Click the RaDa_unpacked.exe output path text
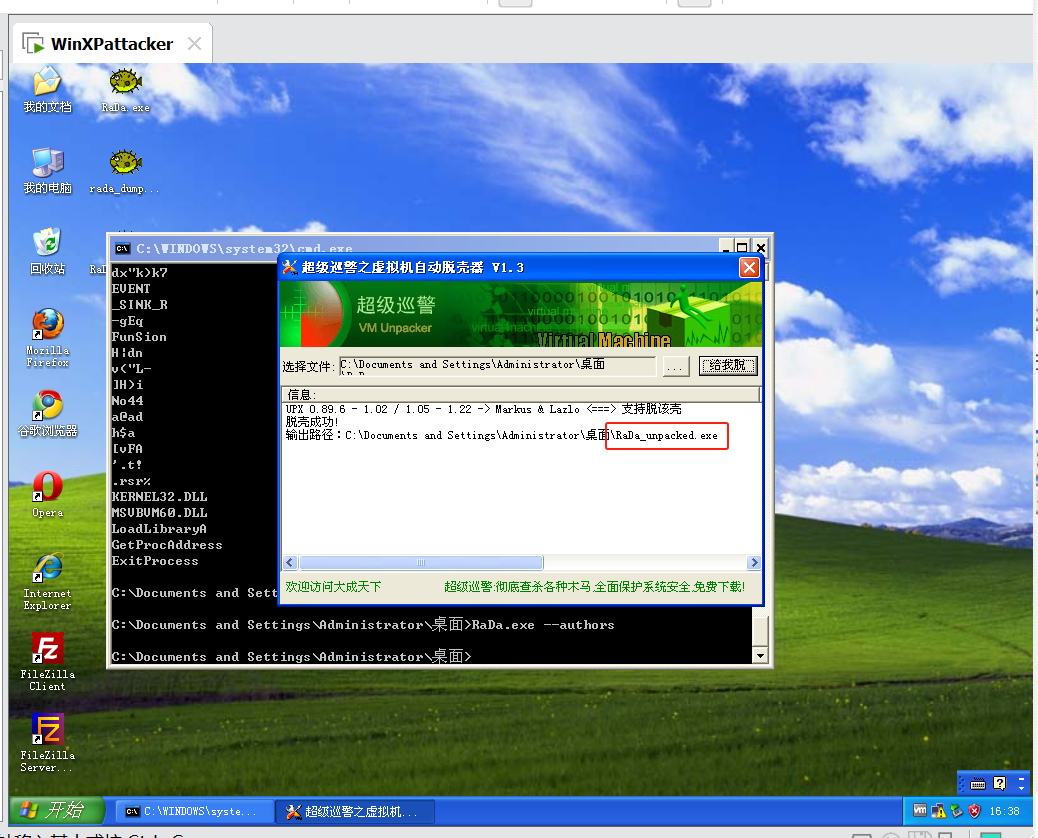Image resolution: width=1038 pixels, height=838 pixels. [x=666, y=436]
